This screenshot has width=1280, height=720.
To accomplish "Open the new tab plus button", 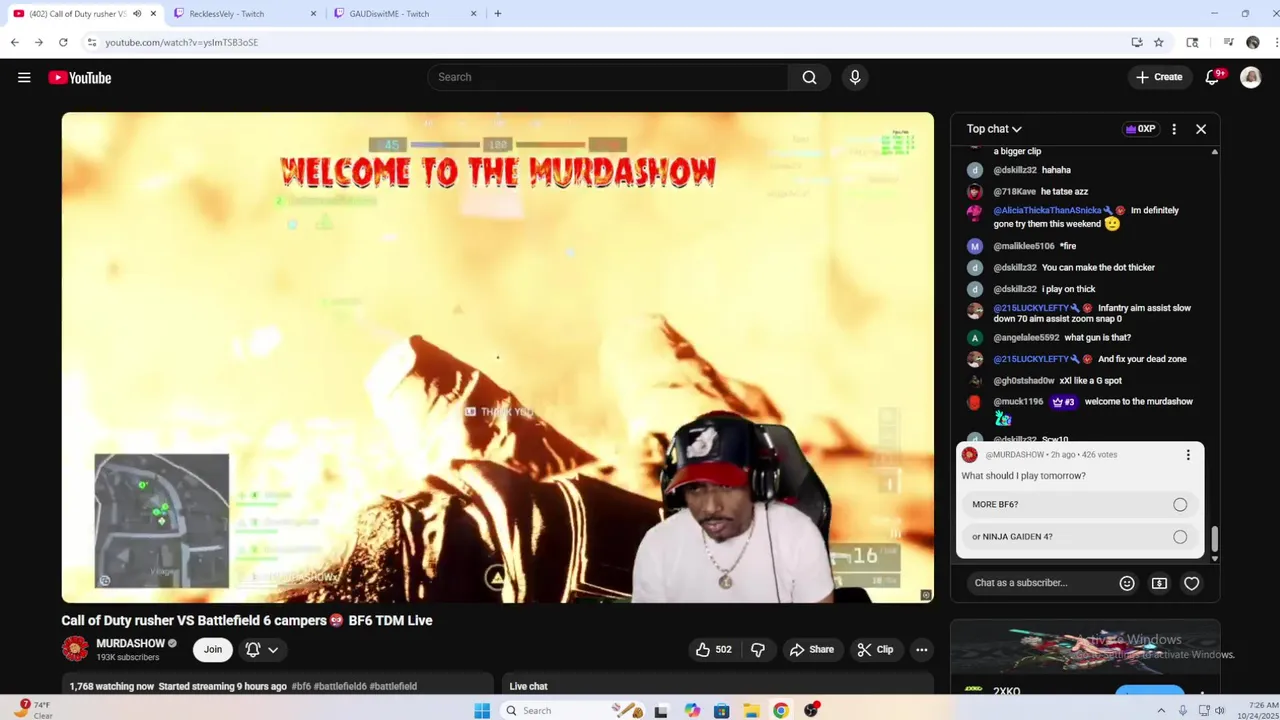I will 498,14.
